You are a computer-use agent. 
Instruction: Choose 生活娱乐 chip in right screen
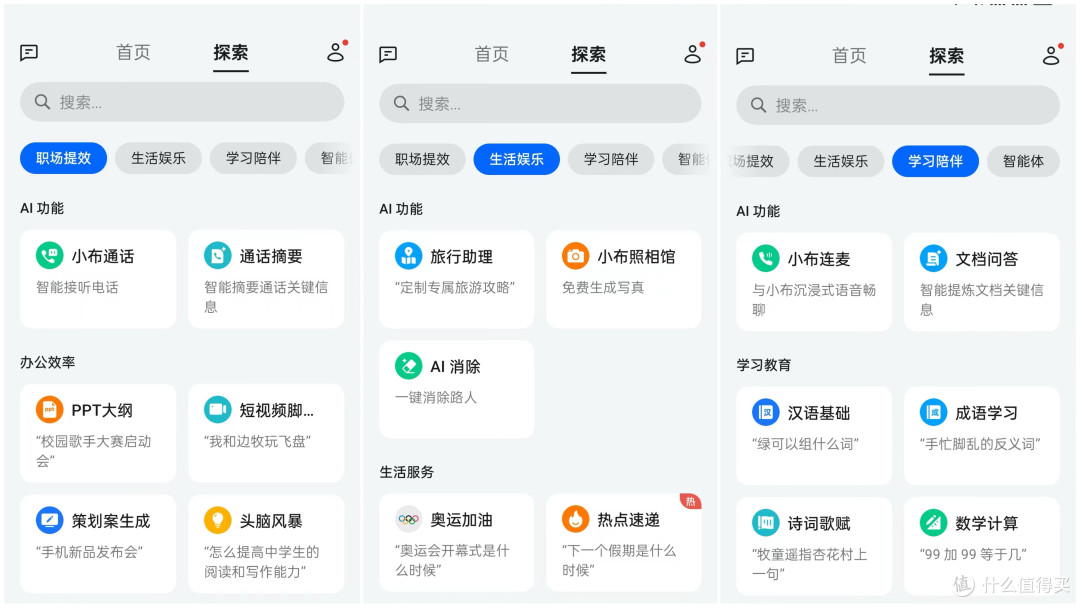tap(840, 161)
